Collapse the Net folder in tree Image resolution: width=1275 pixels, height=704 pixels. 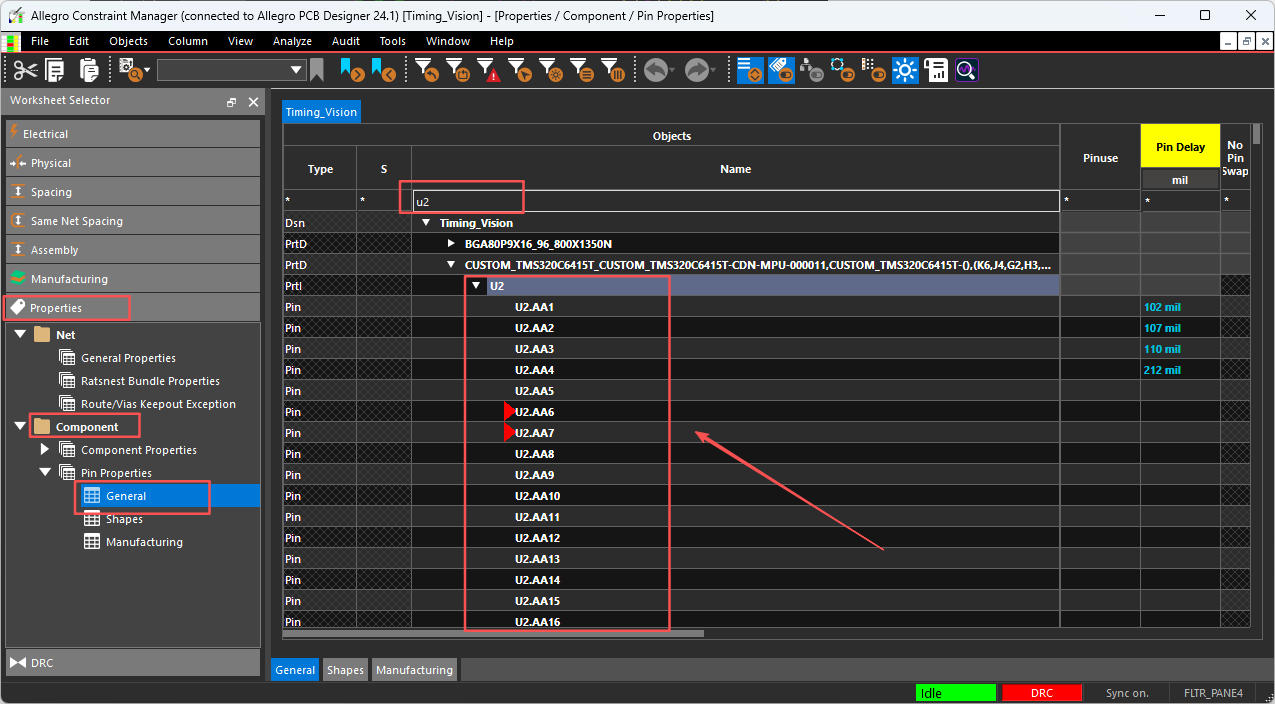(20, 335)
